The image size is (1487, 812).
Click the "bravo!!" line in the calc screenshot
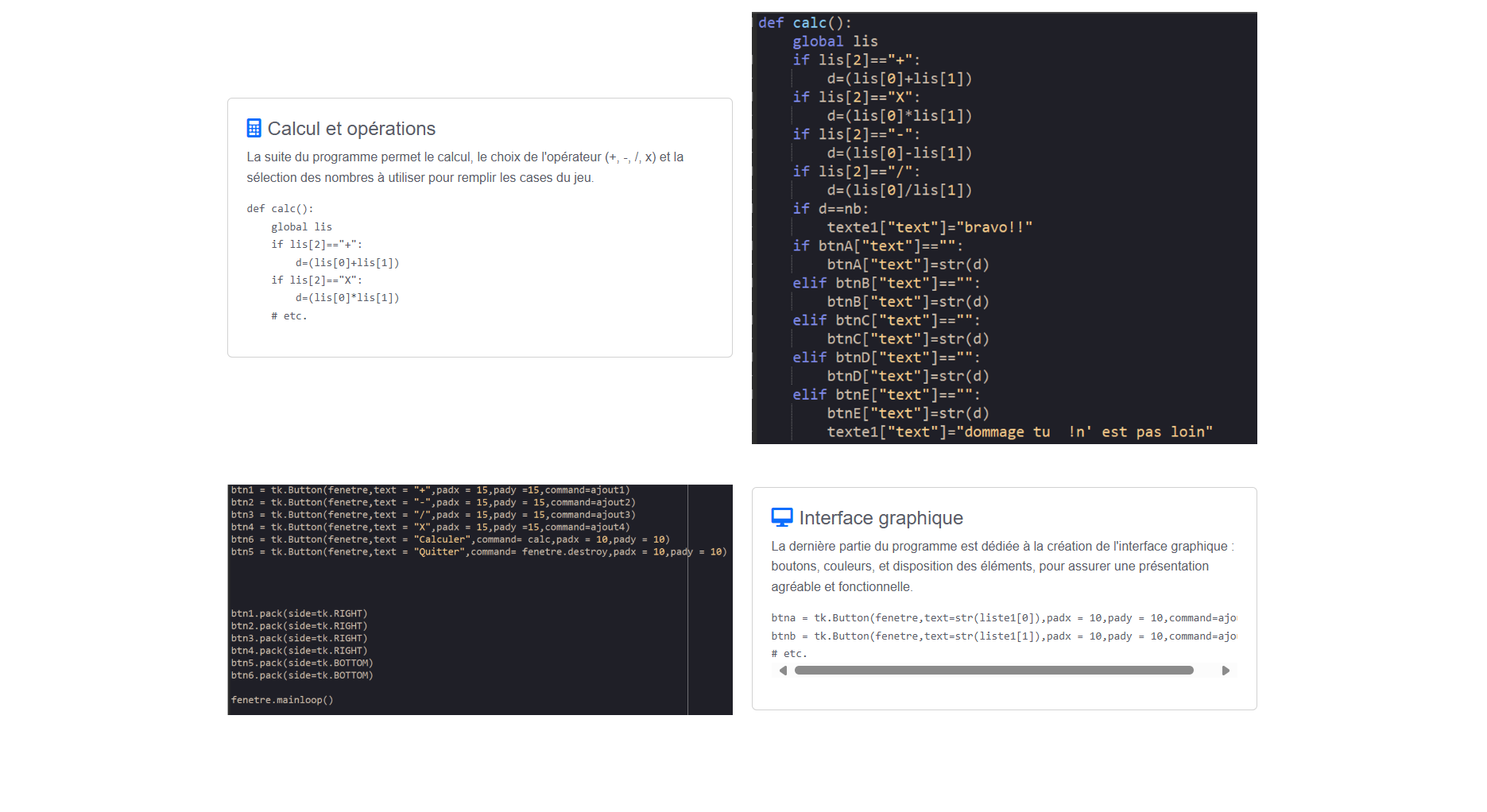(929, 227)
